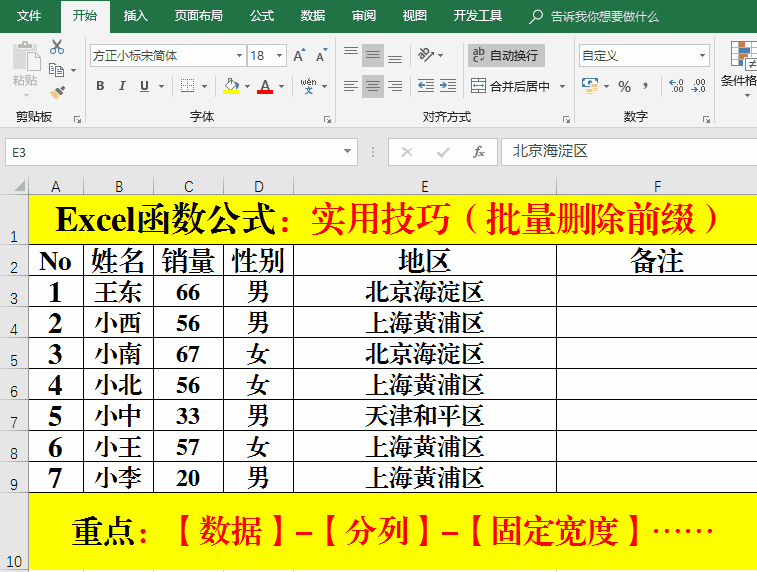Switch to the 数据 ribbon tab
Image resolution: width=757 pixels, height=572 pixels.
[x=313, y=16]
